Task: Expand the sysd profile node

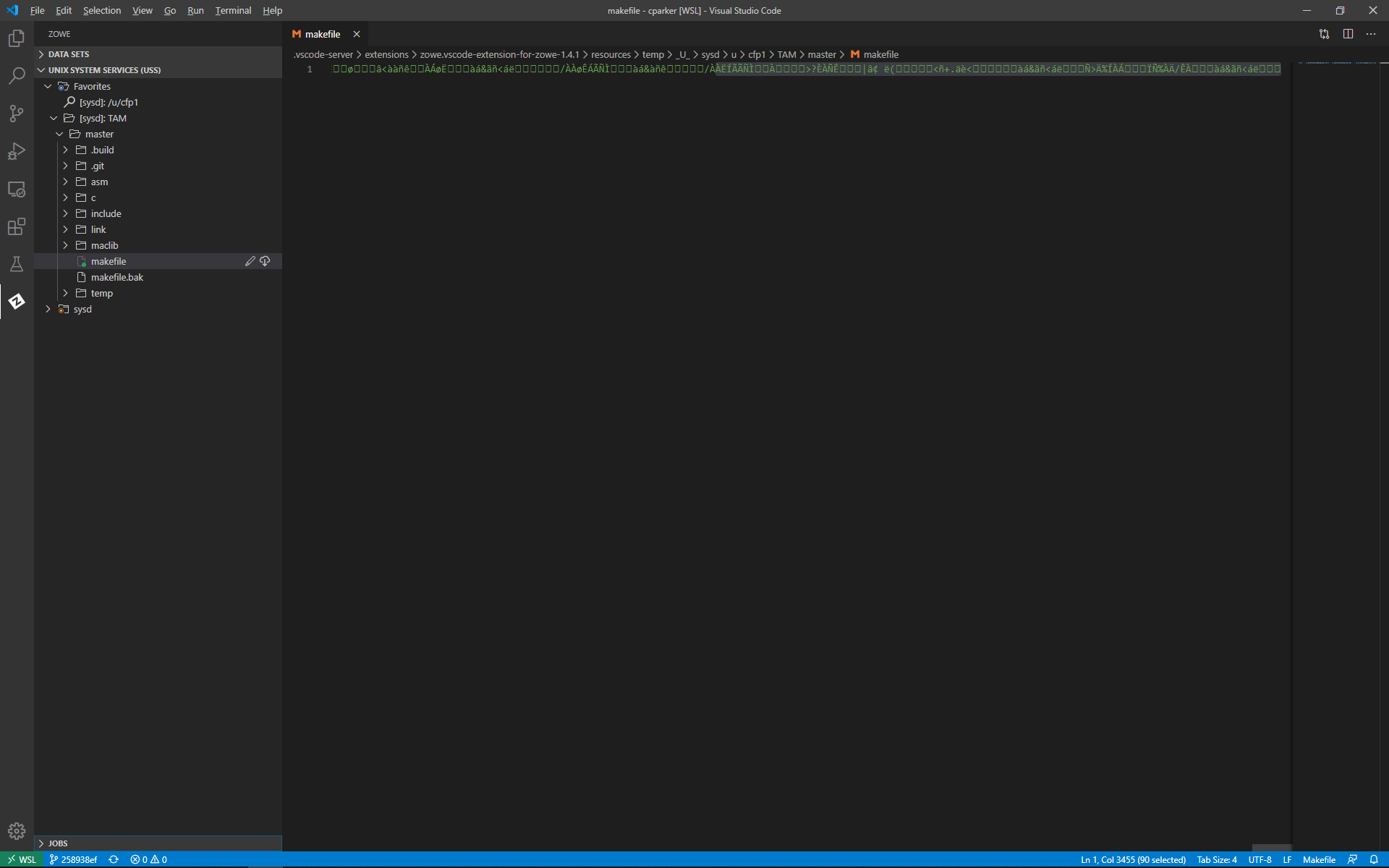Action: (x=48, y=309)
